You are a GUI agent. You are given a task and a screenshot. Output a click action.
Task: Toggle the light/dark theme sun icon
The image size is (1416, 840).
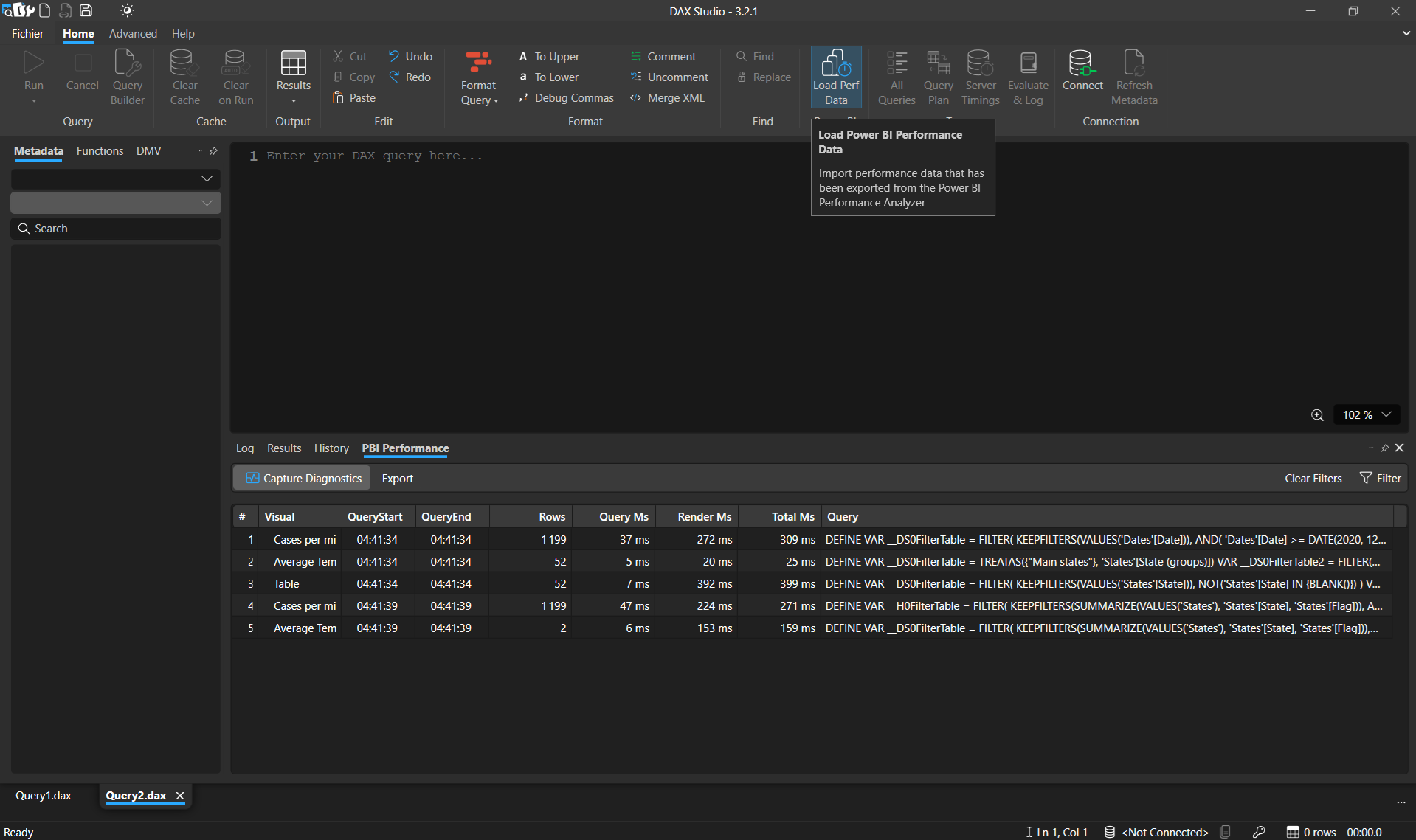click(127, 10)
